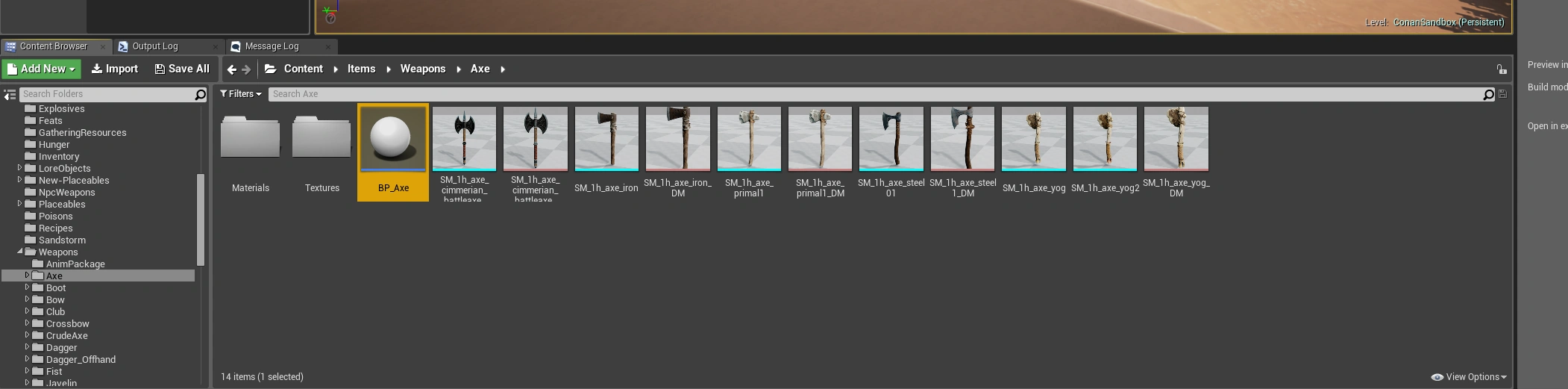This screenshot has width=1568, height=389.
Task: Focus the Search Folders field
Action: click(106, 94)
